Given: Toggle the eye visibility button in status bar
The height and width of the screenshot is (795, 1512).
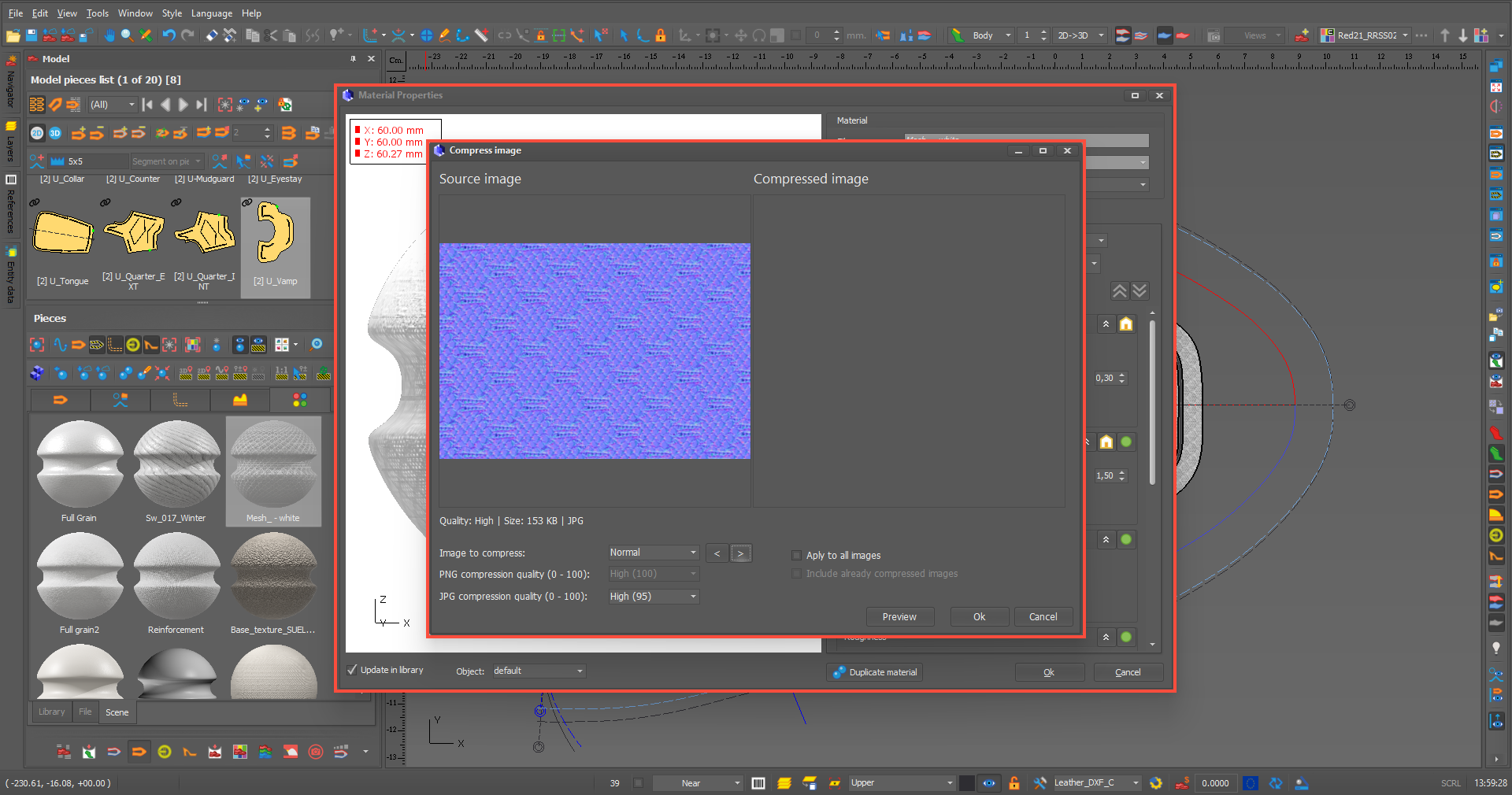Looking at the screenshot, I should pos(989,783).
